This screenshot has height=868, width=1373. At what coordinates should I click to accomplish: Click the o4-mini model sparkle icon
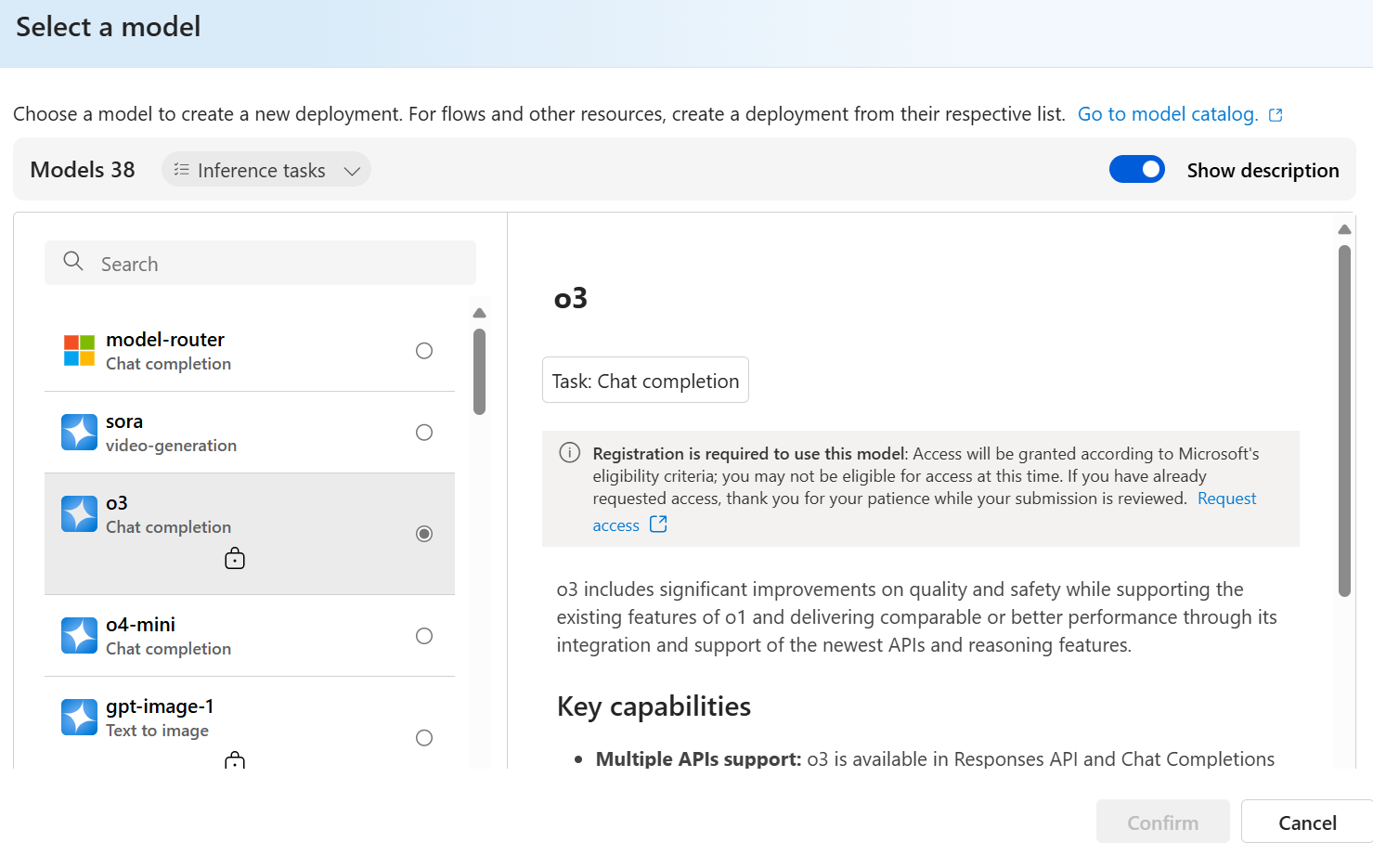pyautogui.click(x=79, y=636)
